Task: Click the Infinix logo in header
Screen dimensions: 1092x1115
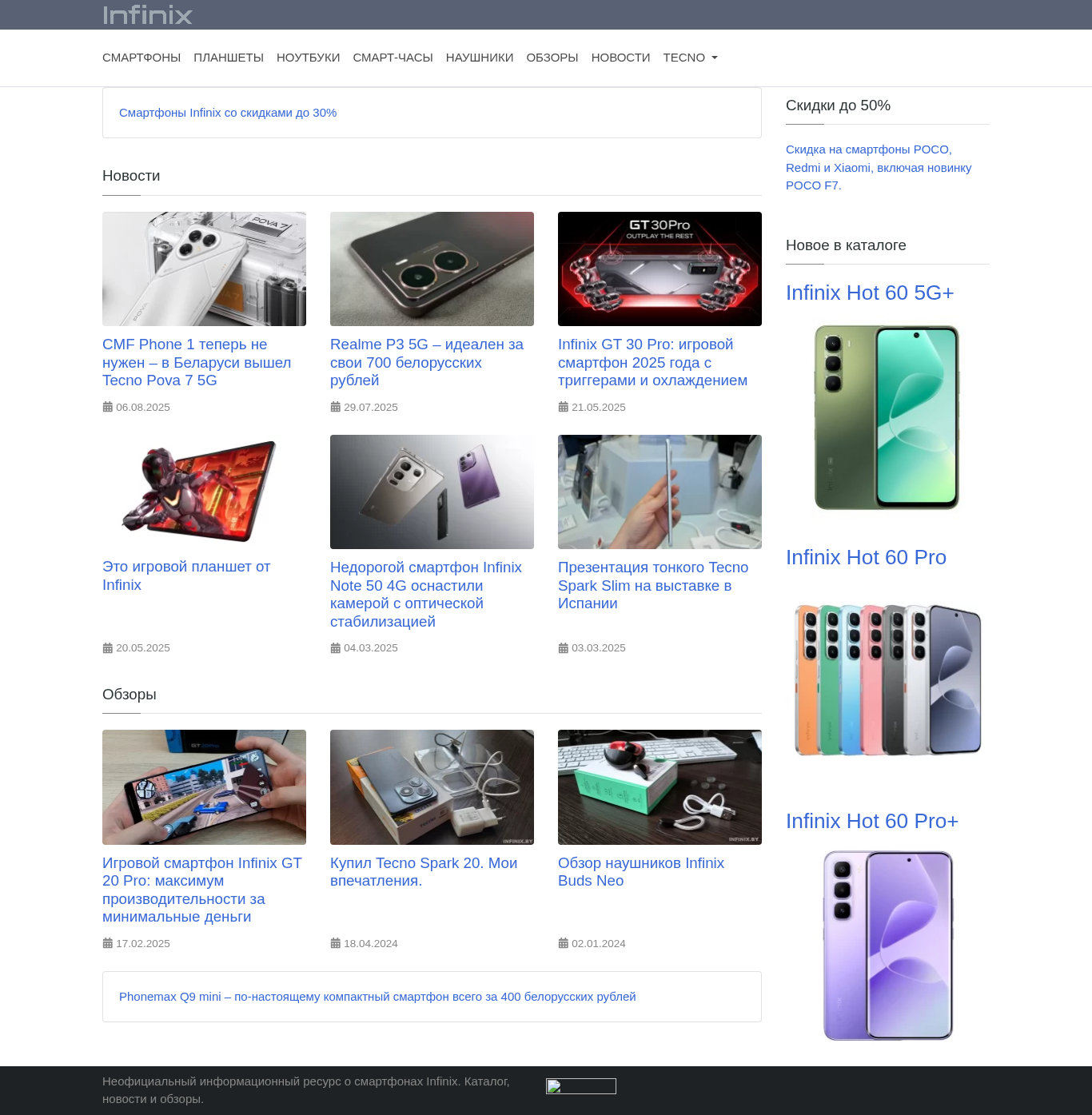Action: [x=147, y=15]
